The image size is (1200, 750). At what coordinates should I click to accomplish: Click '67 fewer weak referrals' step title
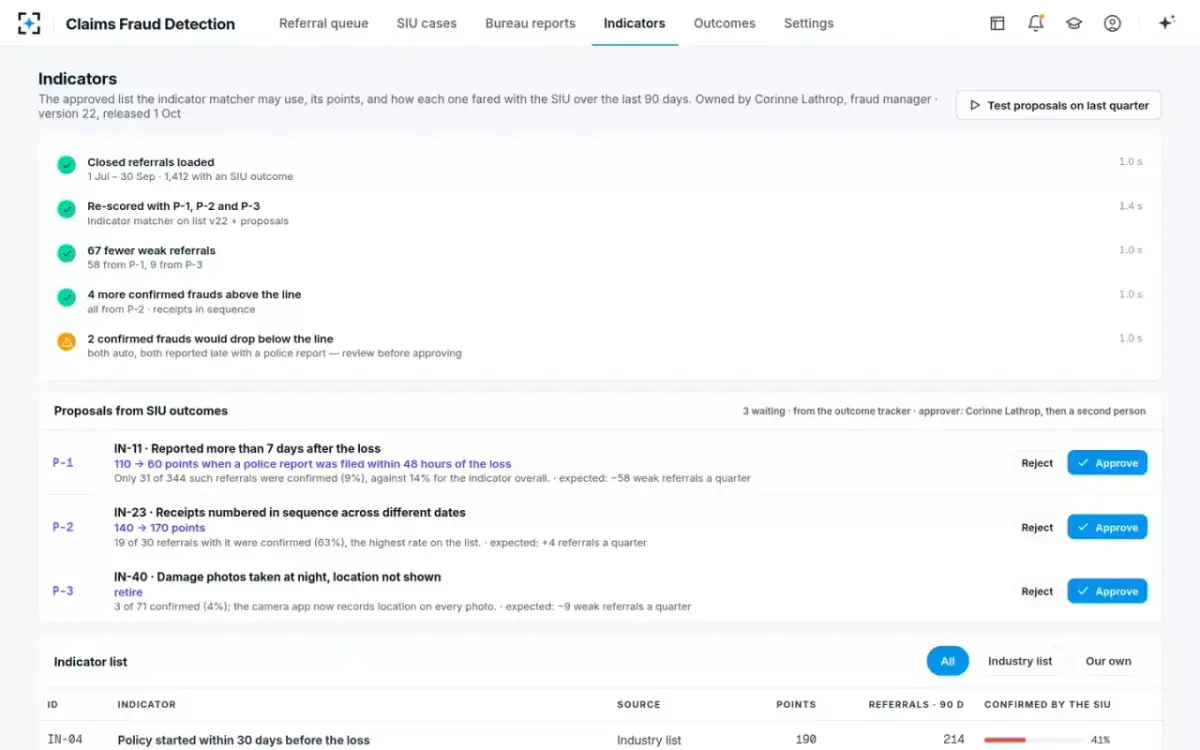pos(151,251)
